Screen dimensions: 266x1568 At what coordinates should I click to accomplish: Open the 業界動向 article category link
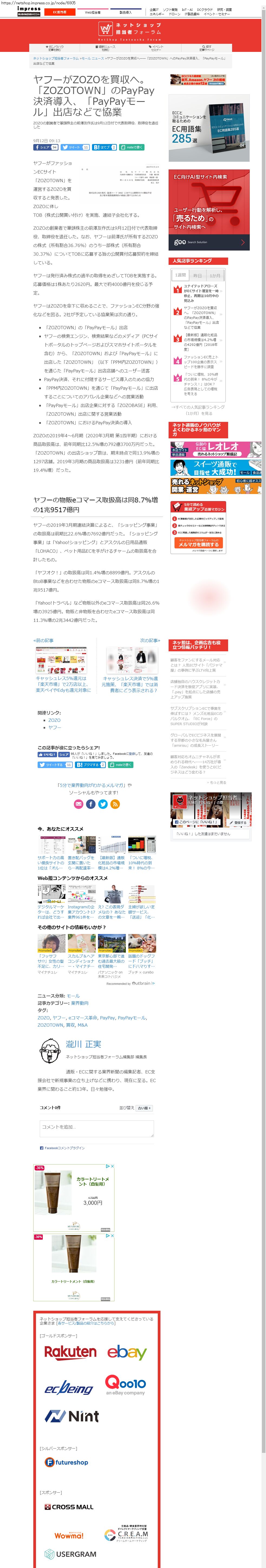pyautogui.click(x=80, y=1003)
